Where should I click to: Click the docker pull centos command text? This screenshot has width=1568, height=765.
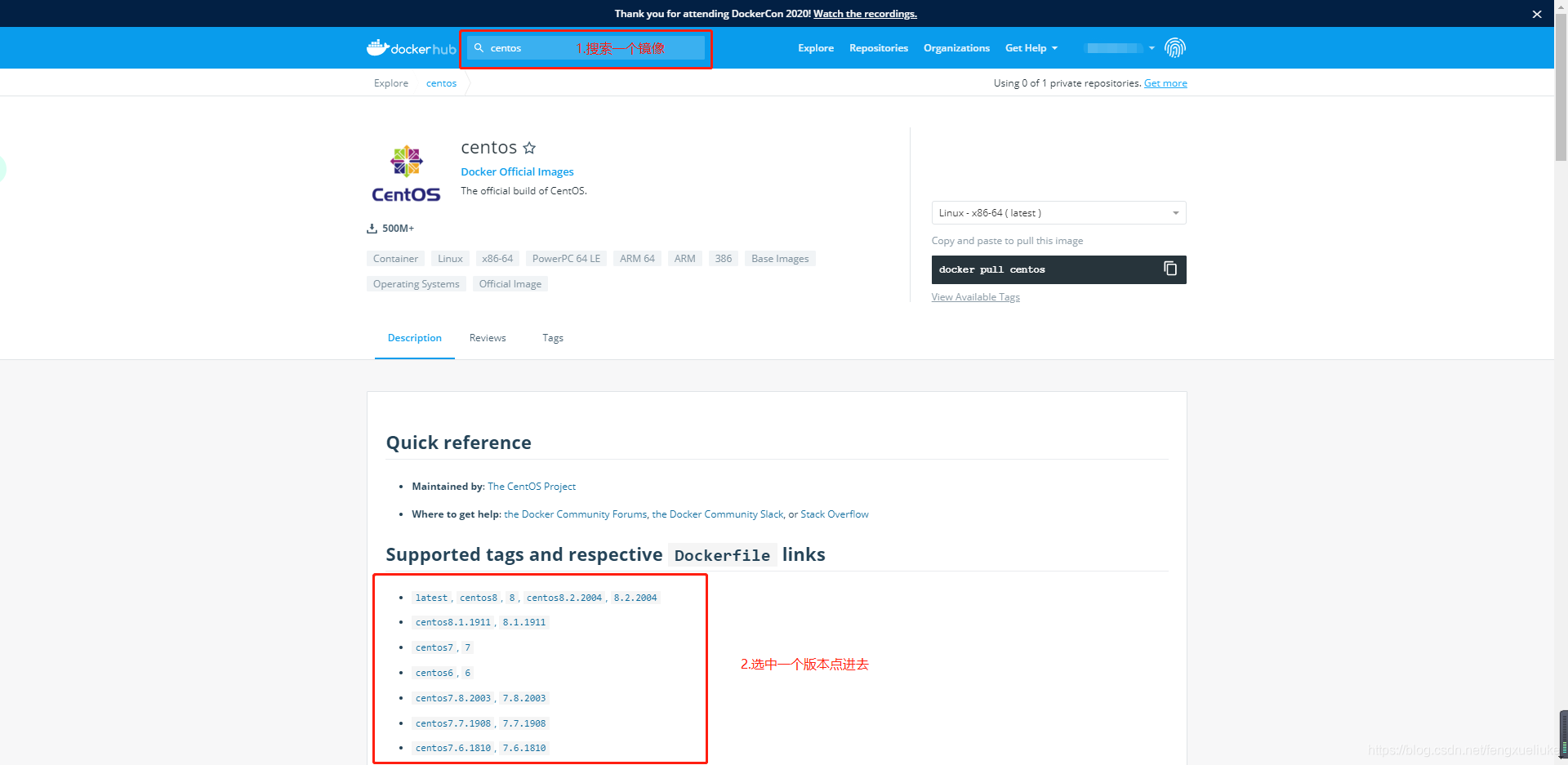(991, 269)
